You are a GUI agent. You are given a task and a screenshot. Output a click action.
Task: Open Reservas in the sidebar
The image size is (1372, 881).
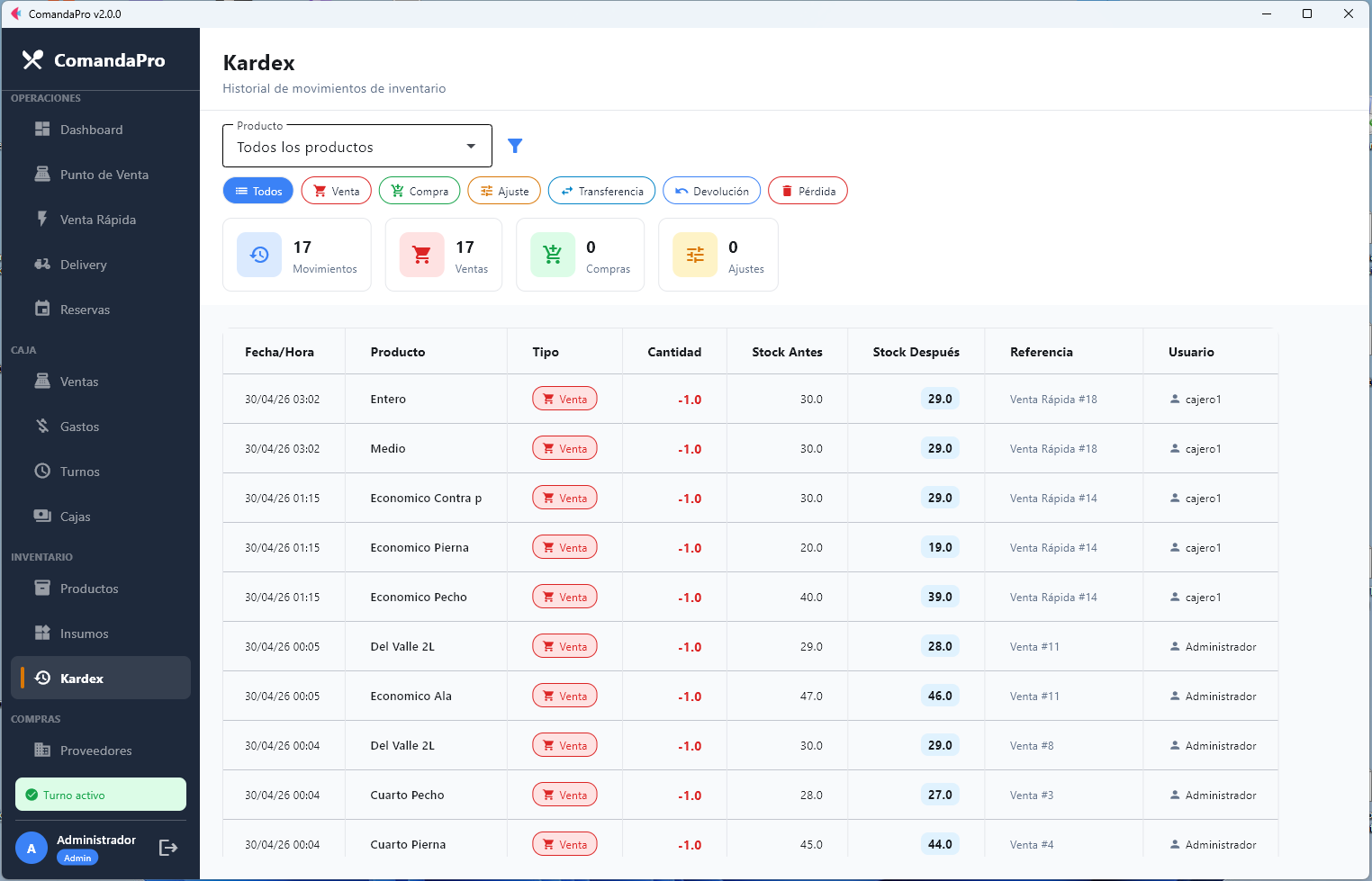(100, 310)
